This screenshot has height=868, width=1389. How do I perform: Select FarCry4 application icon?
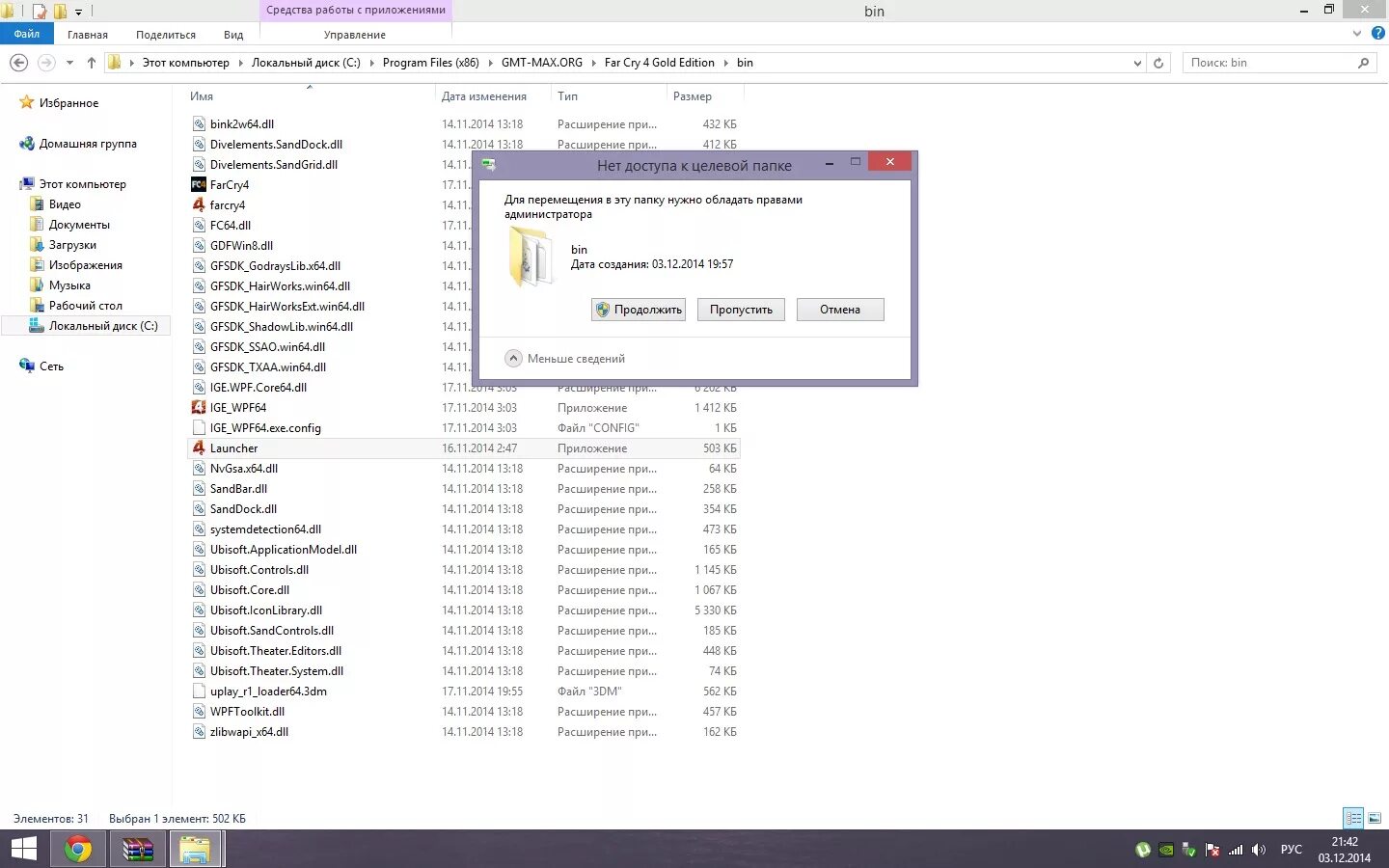pos(199,184)
